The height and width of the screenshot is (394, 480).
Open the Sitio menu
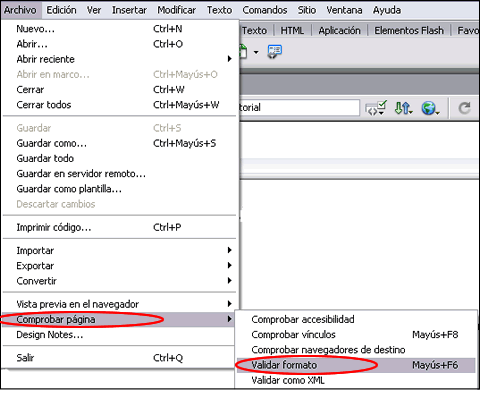[307, 10]
